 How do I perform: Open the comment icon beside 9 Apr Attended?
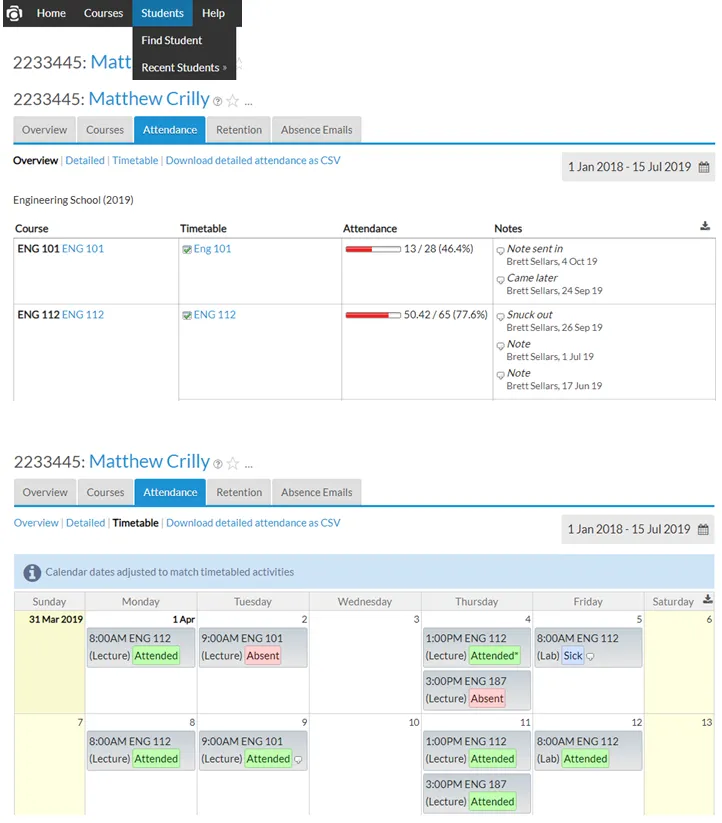point(298,759)
